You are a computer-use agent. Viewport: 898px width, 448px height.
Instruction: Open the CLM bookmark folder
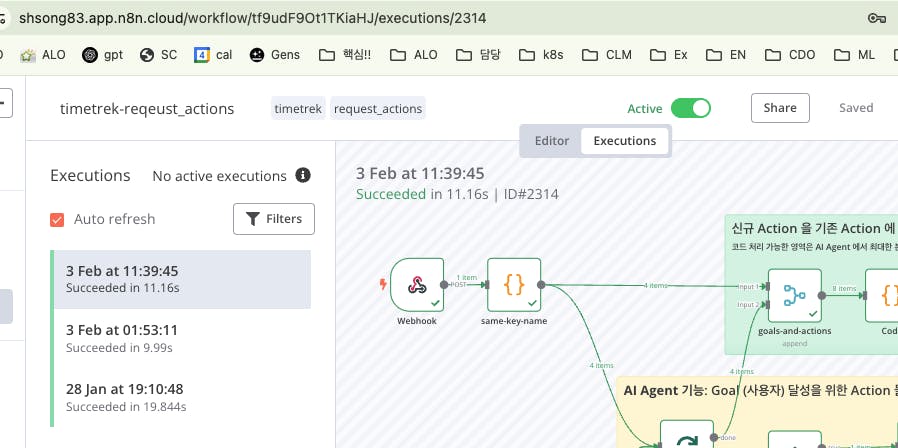[x=606, y=55]
